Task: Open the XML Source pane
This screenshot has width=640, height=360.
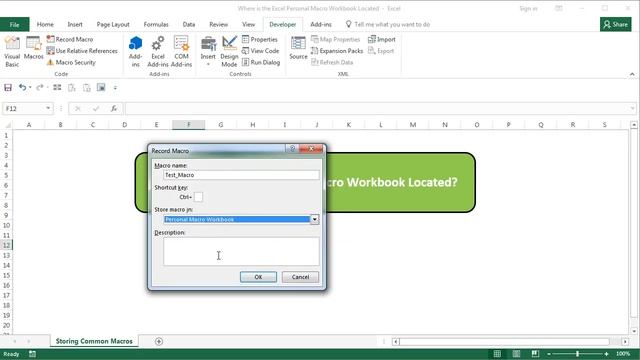Action: (298, 48)
